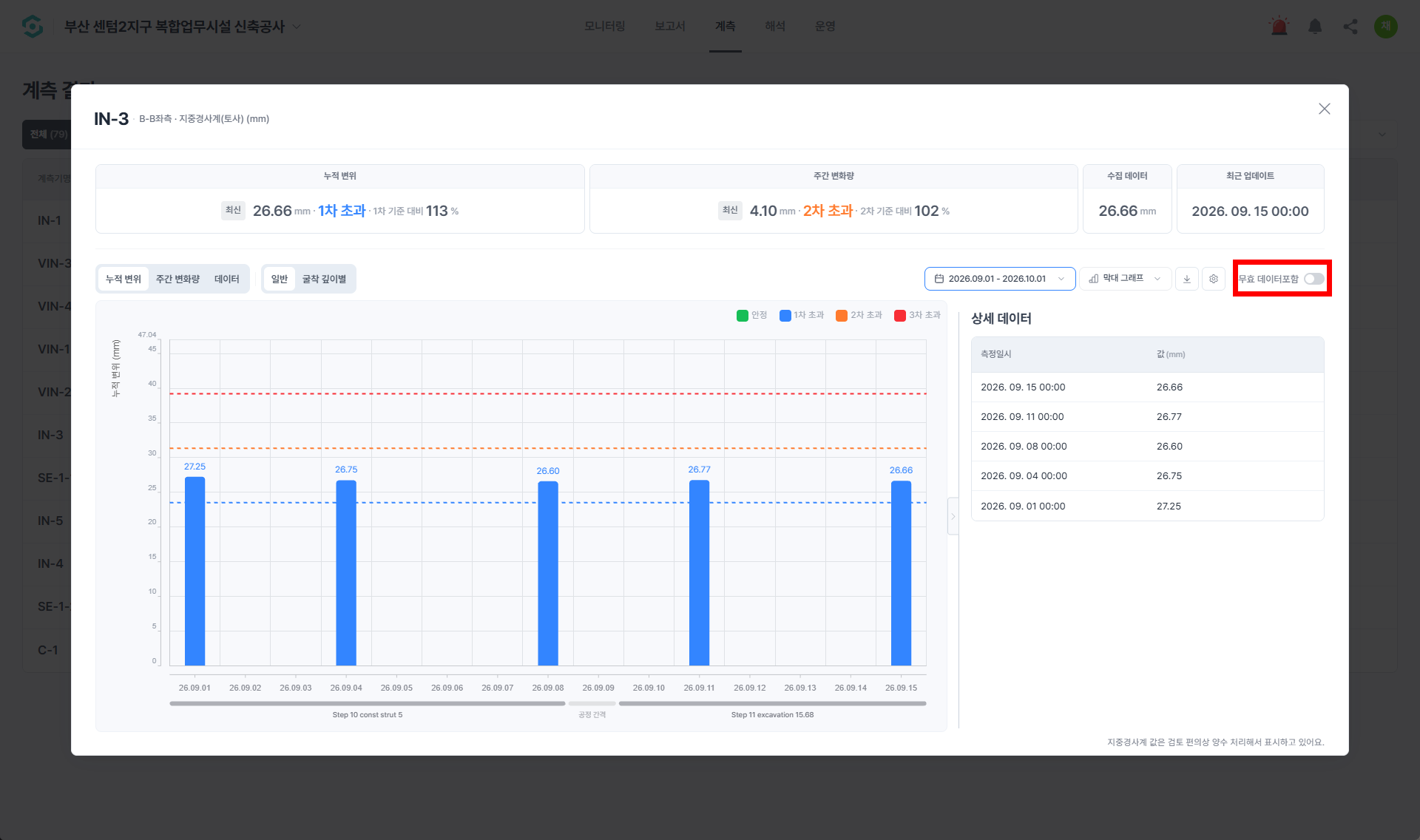Toggle the red 3차 초과 legend item

tap(918, 315)
